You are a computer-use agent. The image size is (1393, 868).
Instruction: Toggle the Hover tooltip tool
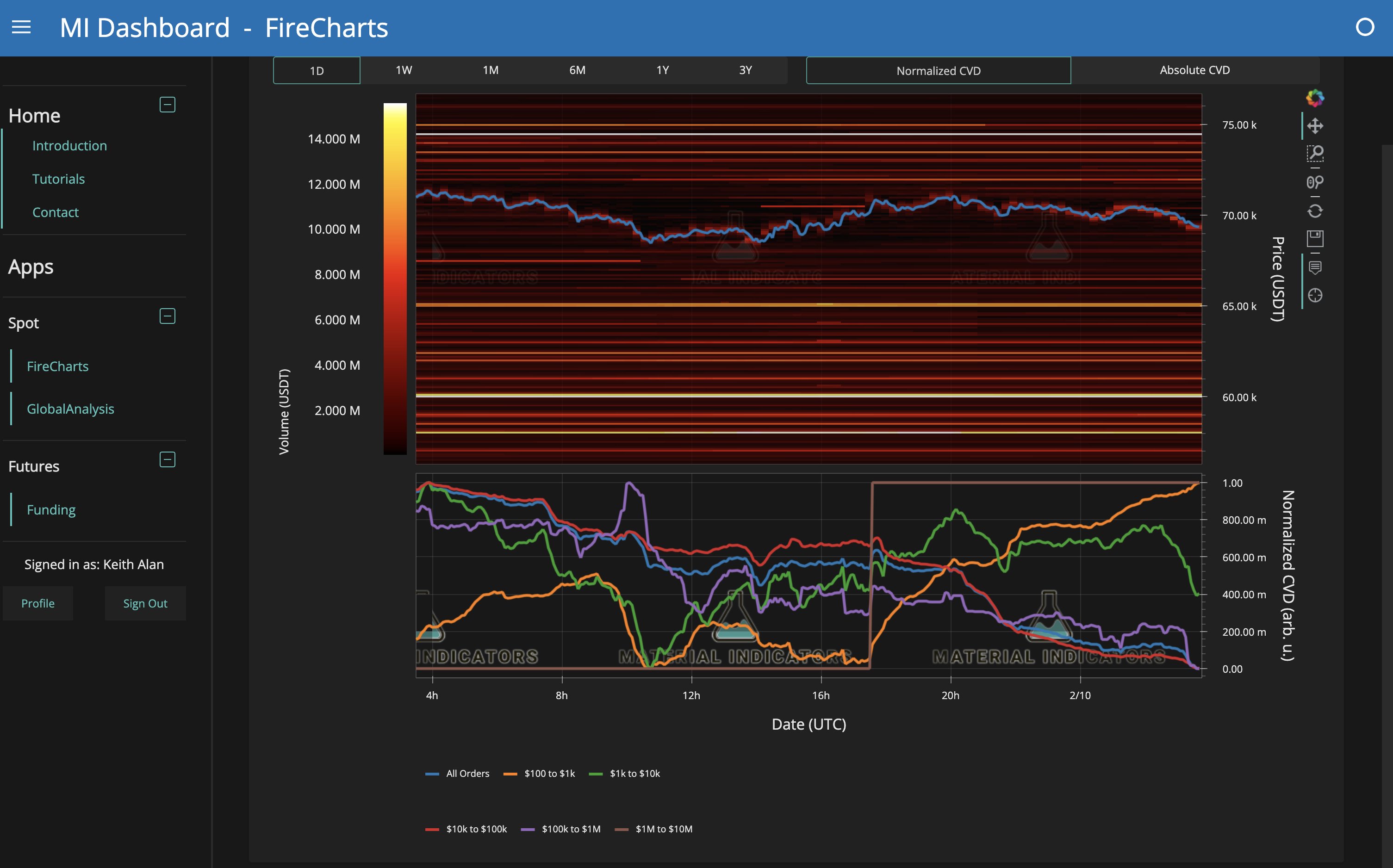point(1315,267)
